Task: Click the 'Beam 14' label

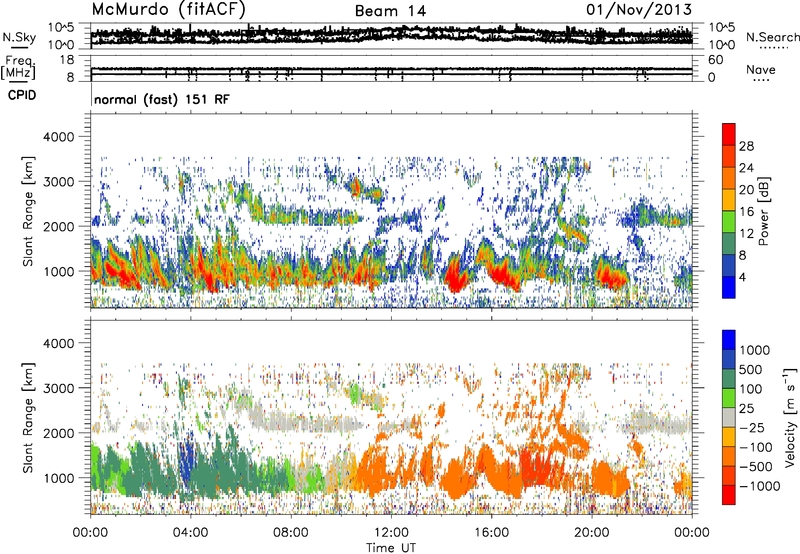Action: click(x=390, y=10)
